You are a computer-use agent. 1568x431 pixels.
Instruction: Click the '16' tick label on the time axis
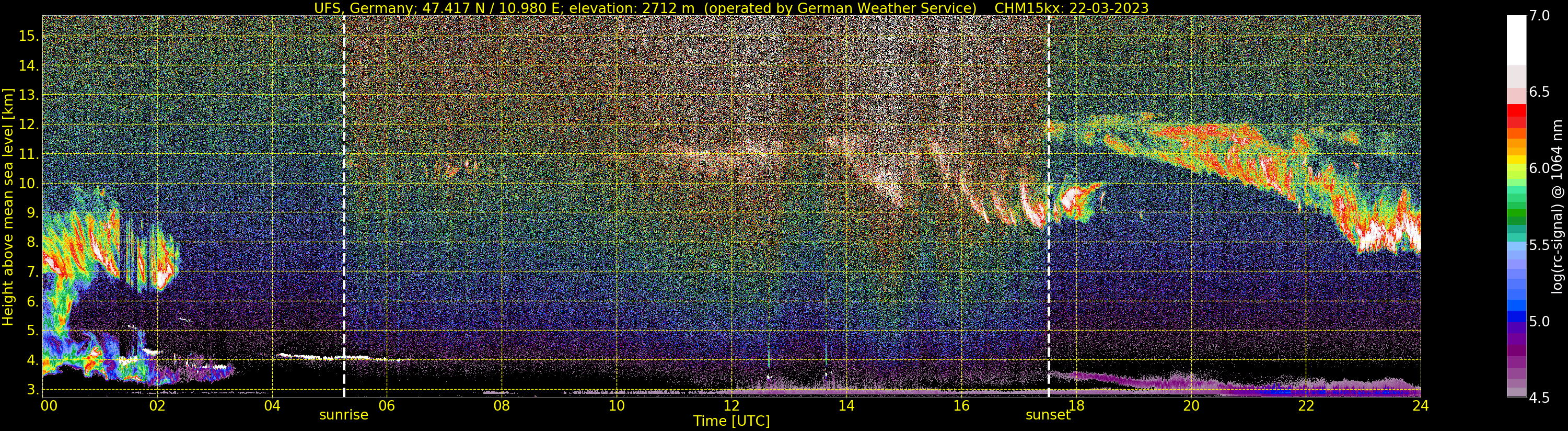click(x=961, y=405)
